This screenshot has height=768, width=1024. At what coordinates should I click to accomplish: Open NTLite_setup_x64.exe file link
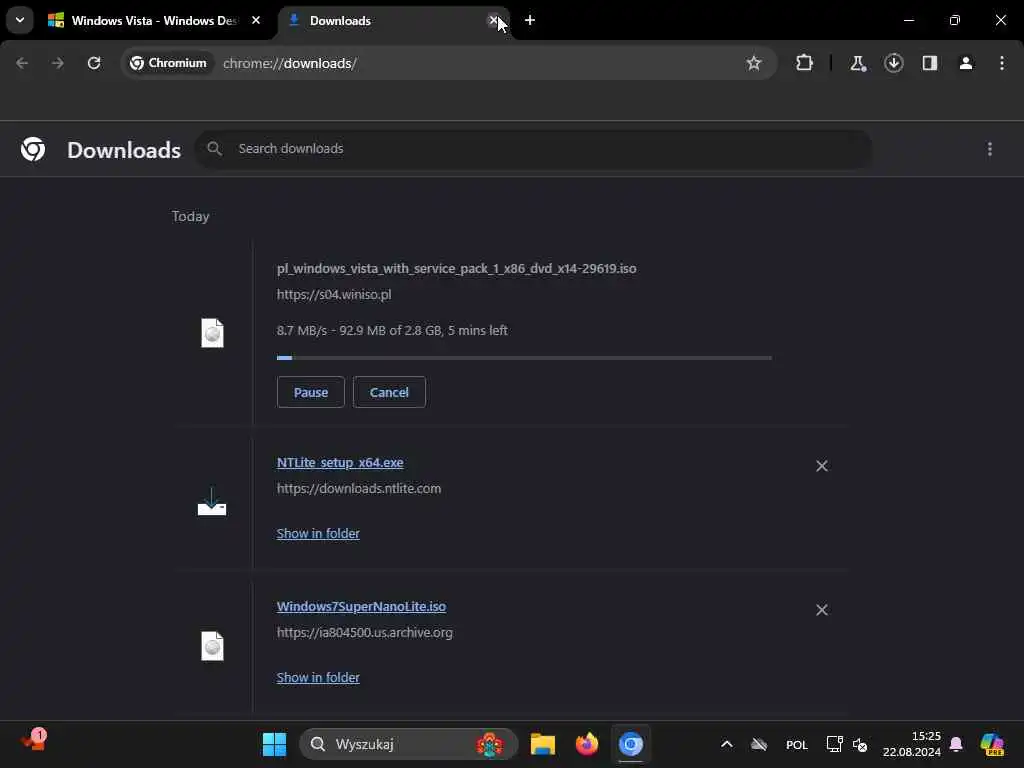(340, 462)
